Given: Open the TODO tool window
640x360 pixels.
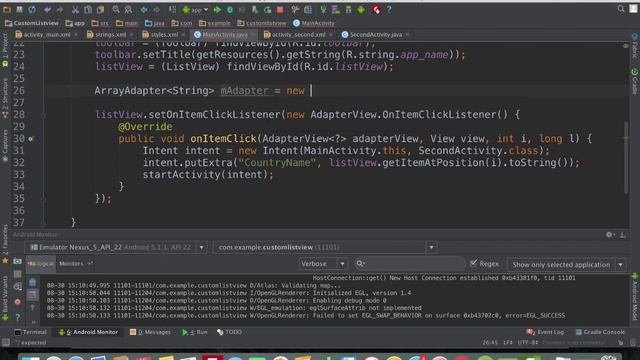Looking at the screenshot, I should pos(229,332).
